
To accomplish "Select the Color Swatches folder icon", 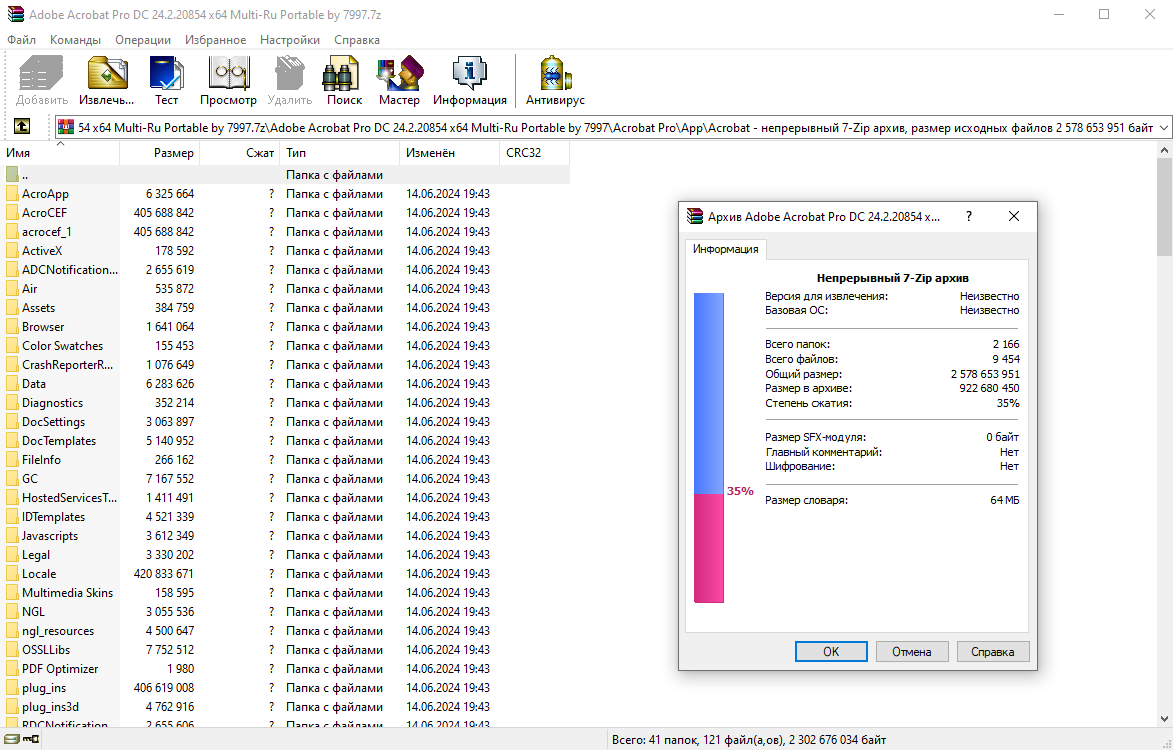I will (12, 345).
